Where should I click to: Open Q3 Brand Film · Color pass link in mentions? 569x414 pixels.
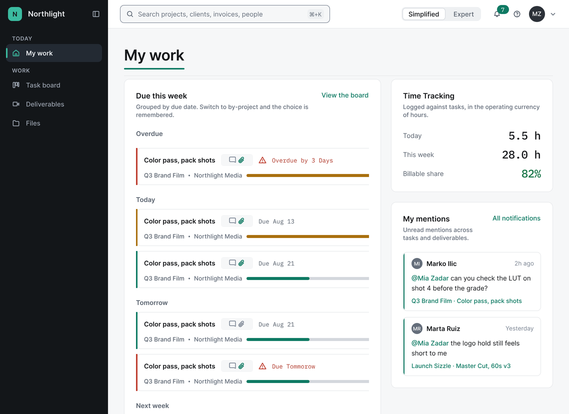click(x=466, y=301)
